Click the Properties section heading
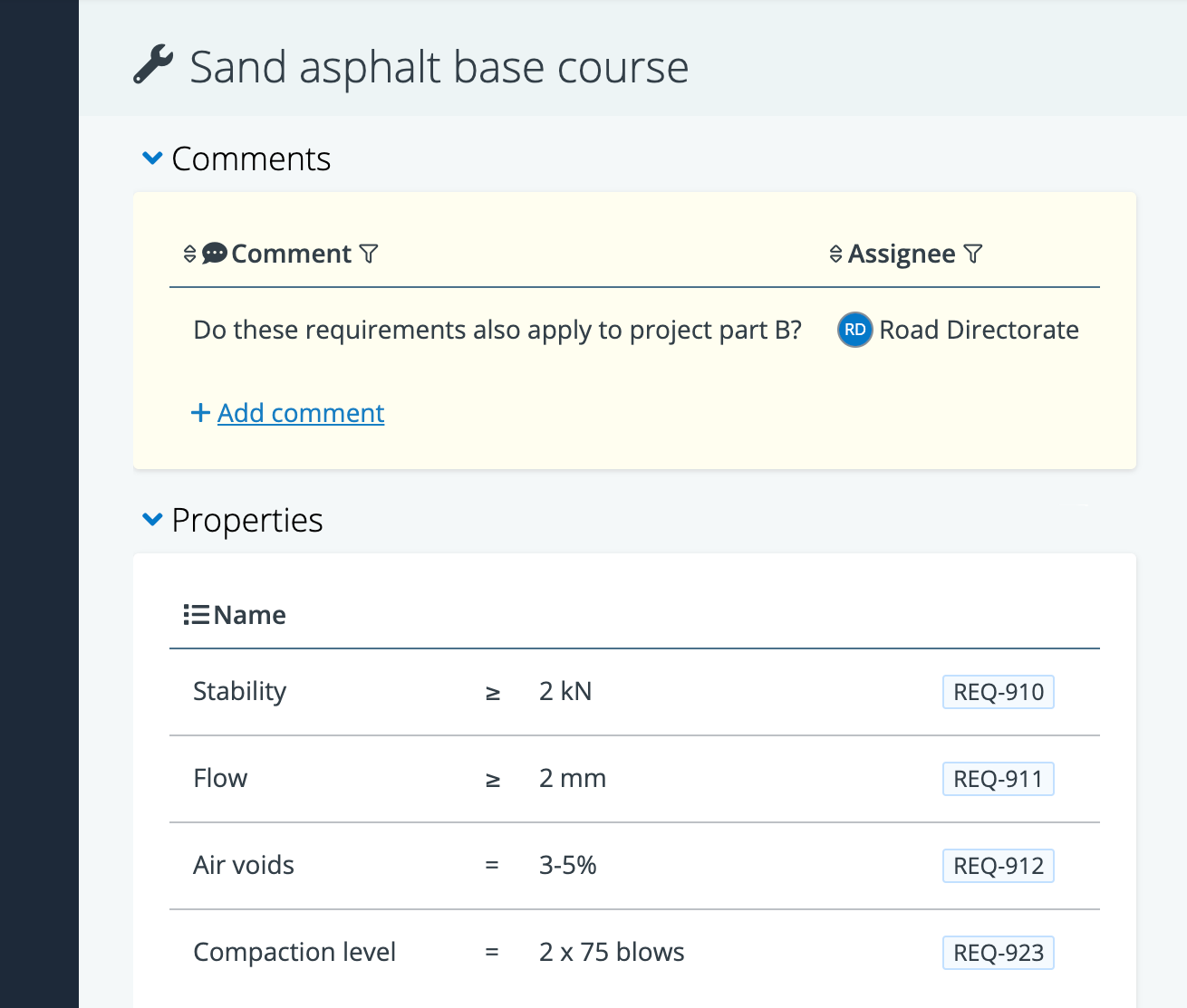The height and width of the screenshot is (1008, 1187). pos(247,521)
